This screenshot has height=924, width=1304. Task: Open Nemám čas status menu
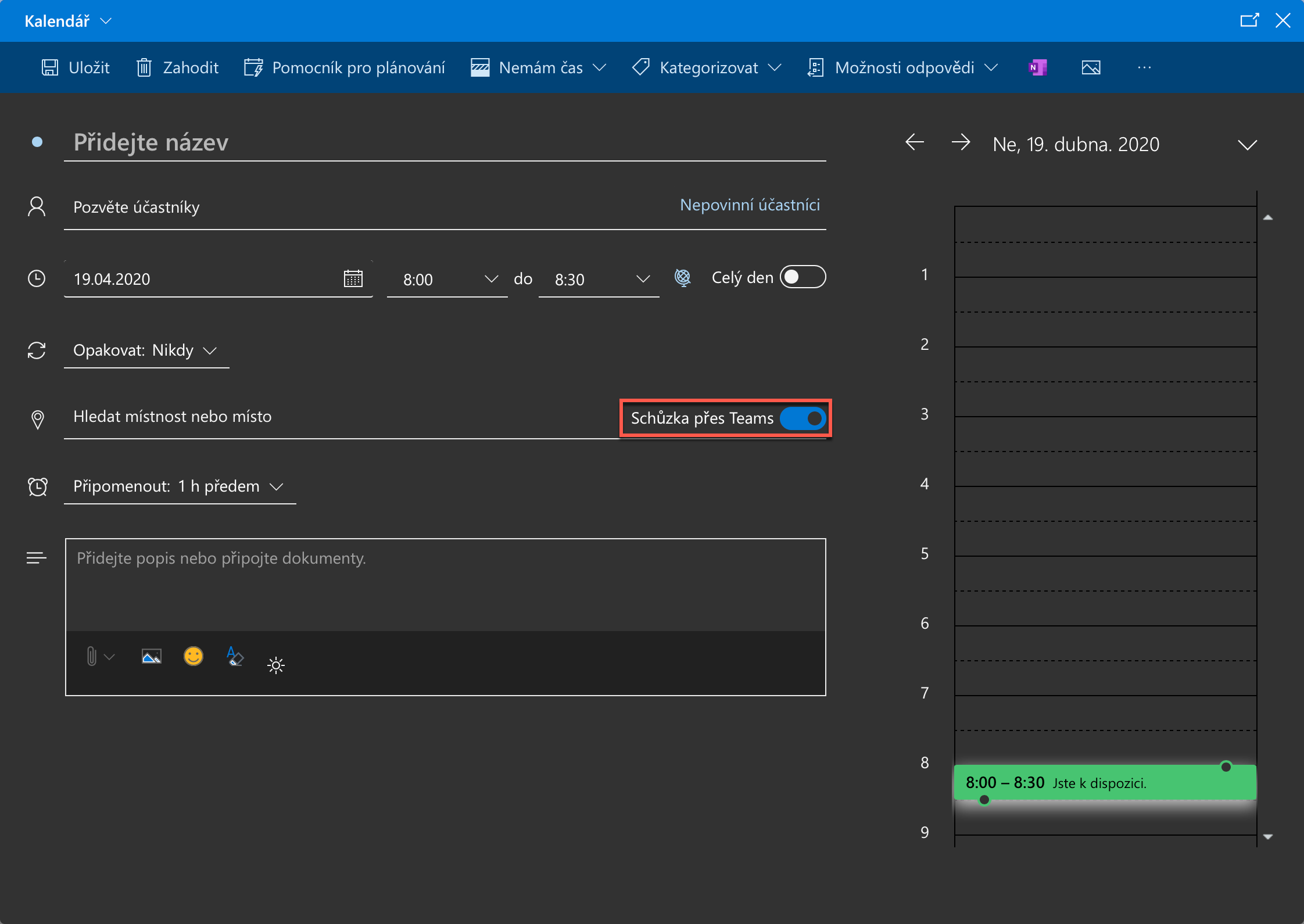(539, 68)
